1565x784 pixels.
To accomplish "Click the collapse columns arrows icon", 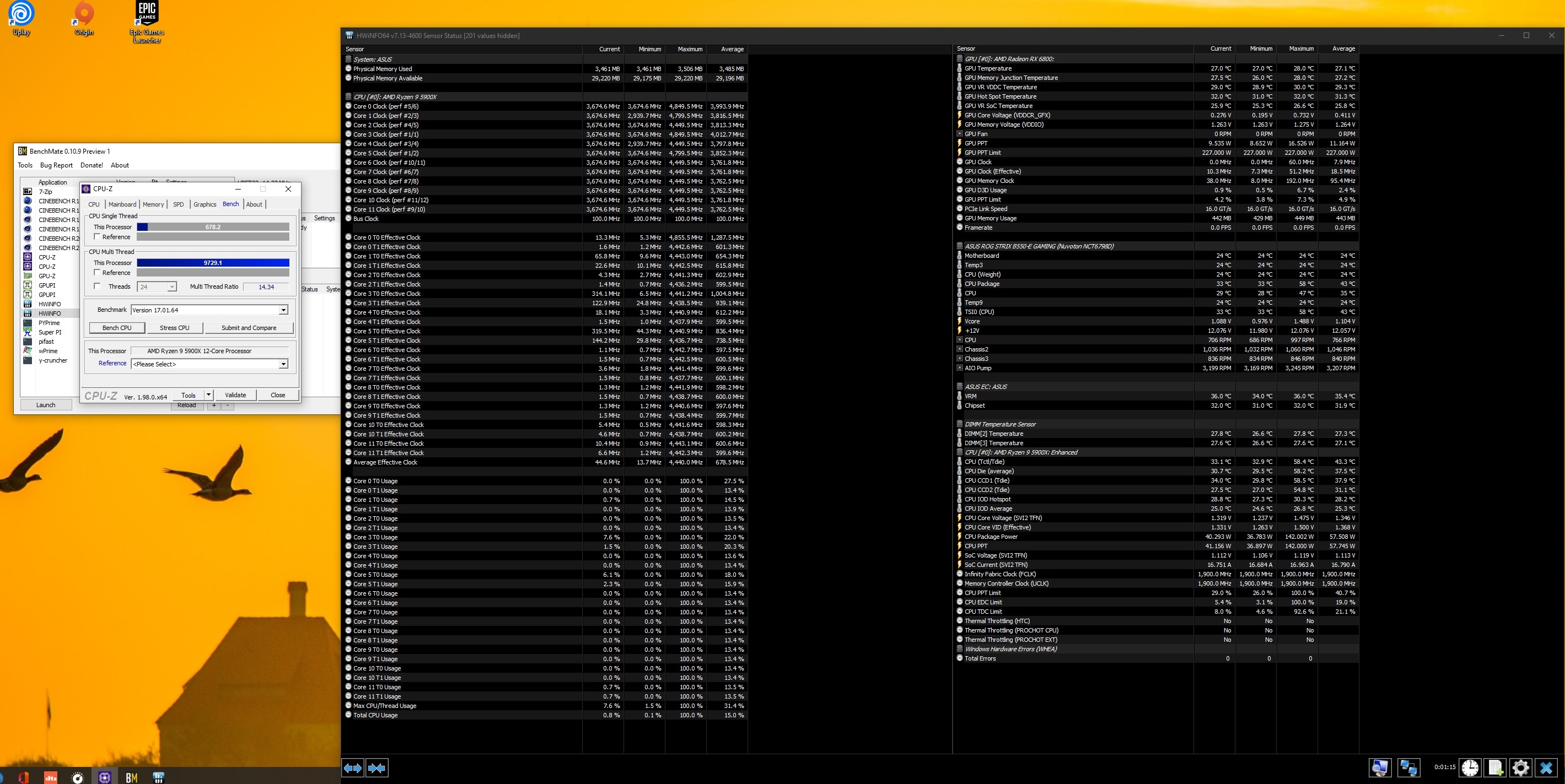I will (x=377, y=768).
